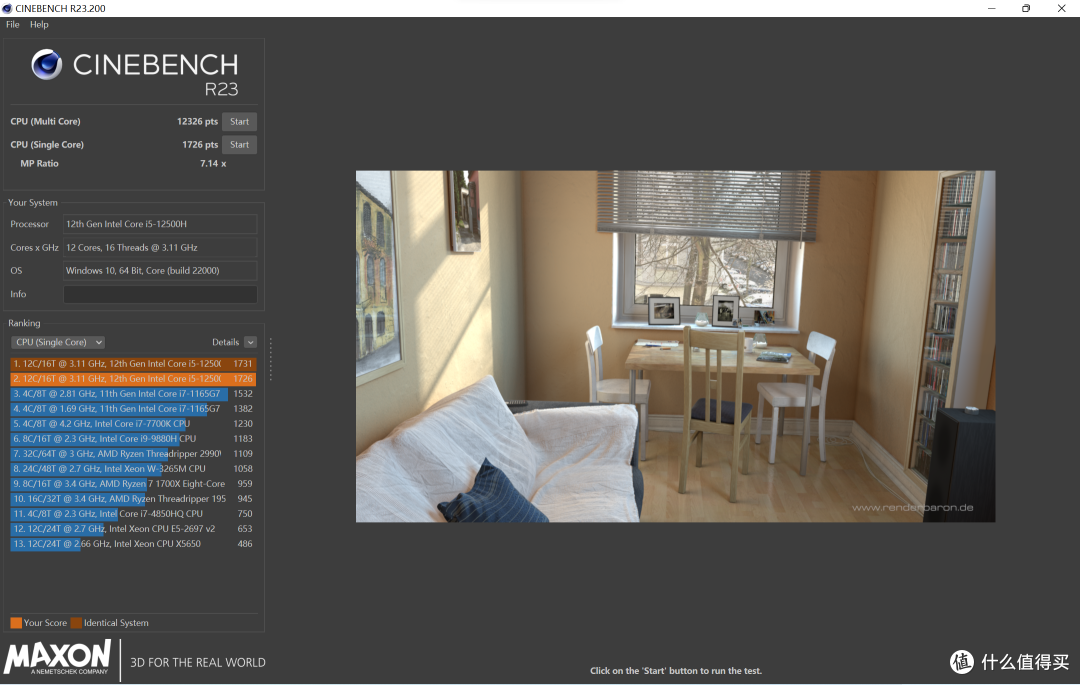This screenshot has height=685, width=1080.
Task: Restore down the Cinebench window
Action: pos(1026,8)
